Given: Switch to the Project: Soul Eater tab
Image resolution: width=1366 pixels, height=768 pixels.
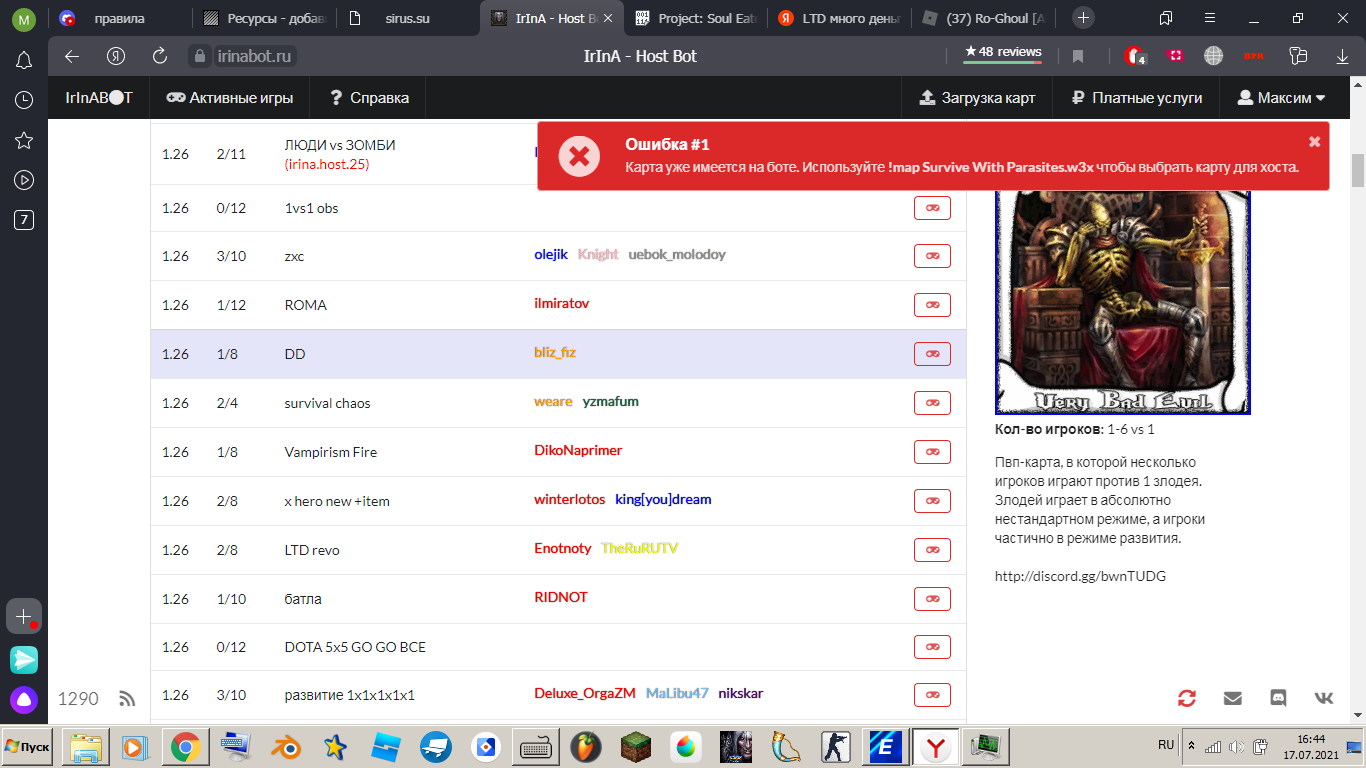Looking at the screenshot, I should pos(696,18).
